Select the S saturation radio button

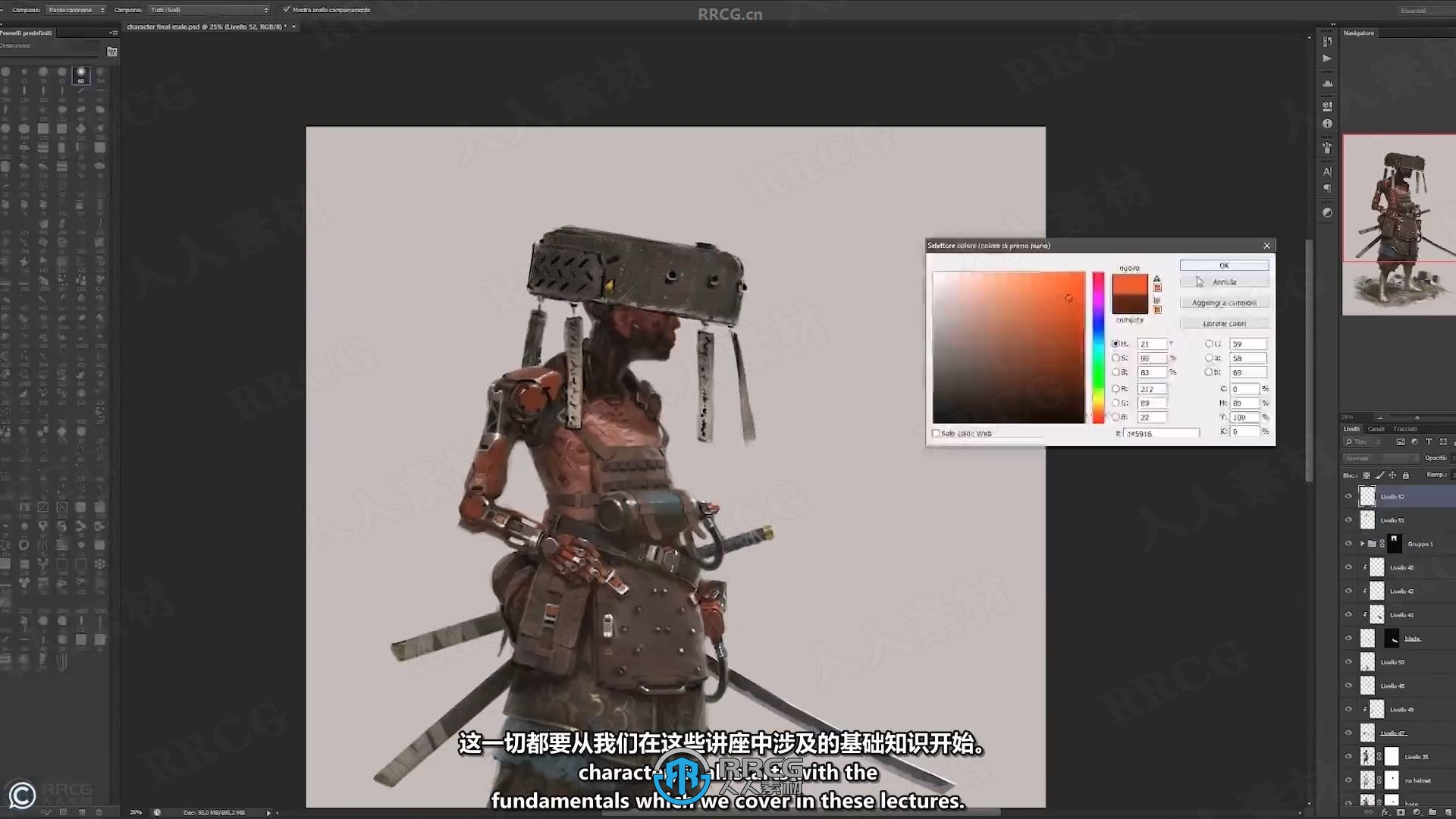pyautogui.click(x=1116, y=358)
